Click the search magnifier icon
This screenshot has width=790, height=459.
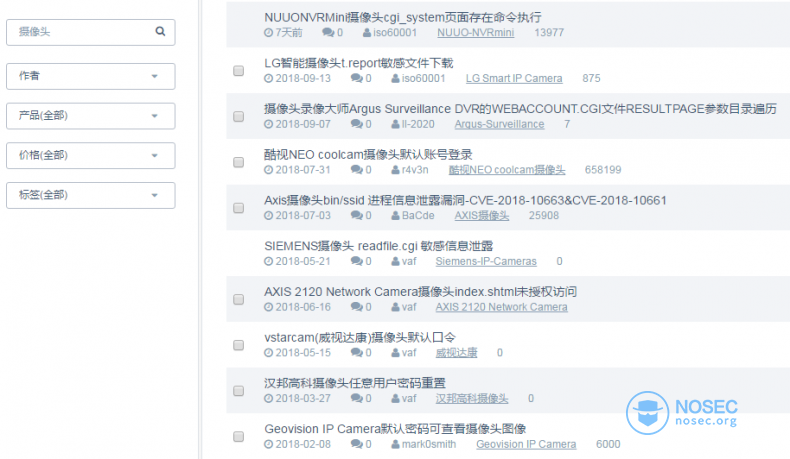(x=160, y=31)
